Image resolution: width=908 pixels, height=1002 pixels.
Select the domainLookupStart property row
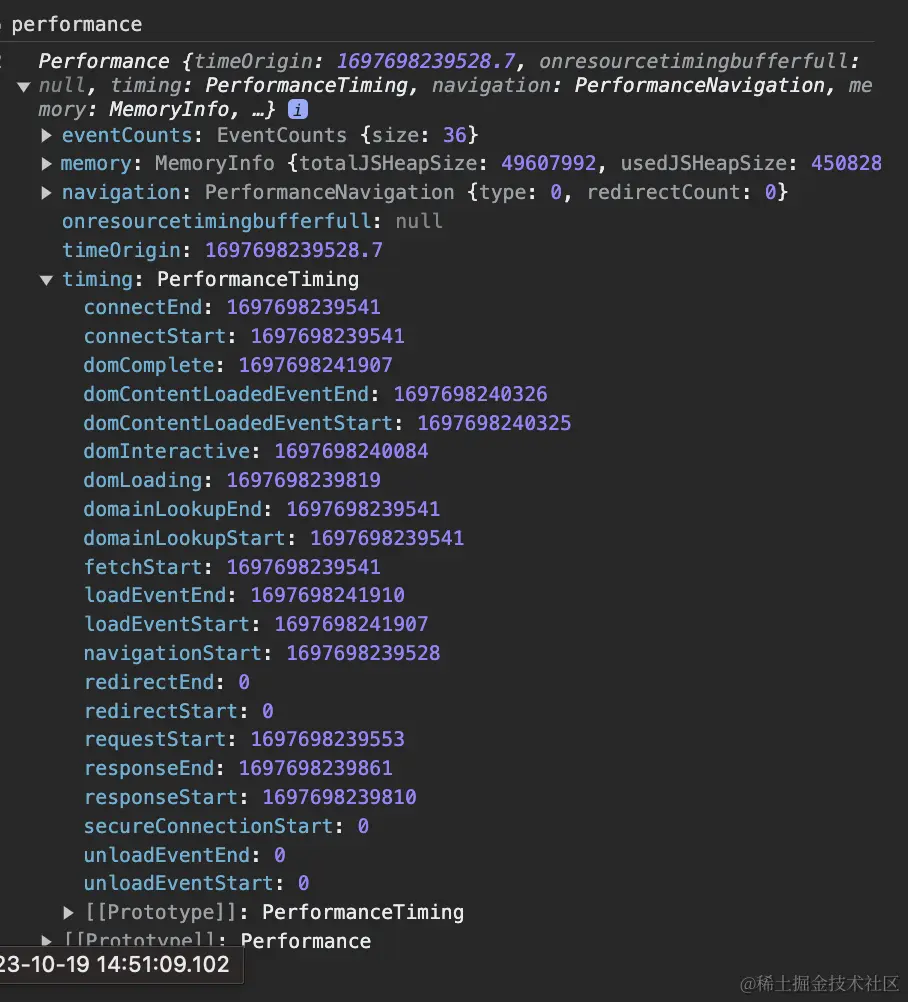[273, 538]
